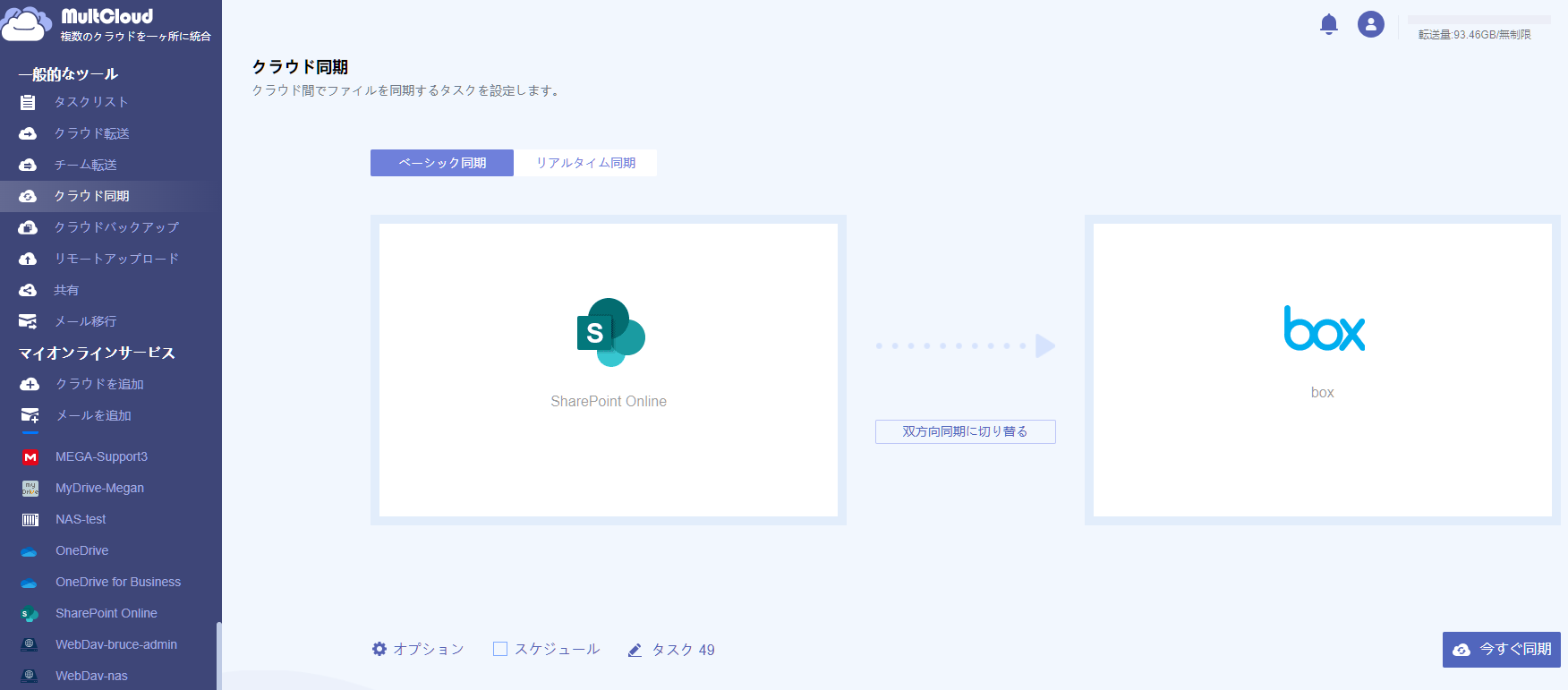1568x690 pixels.
Task: Select the WebDav-bruce-admin account
Action: tap(116, 644)
